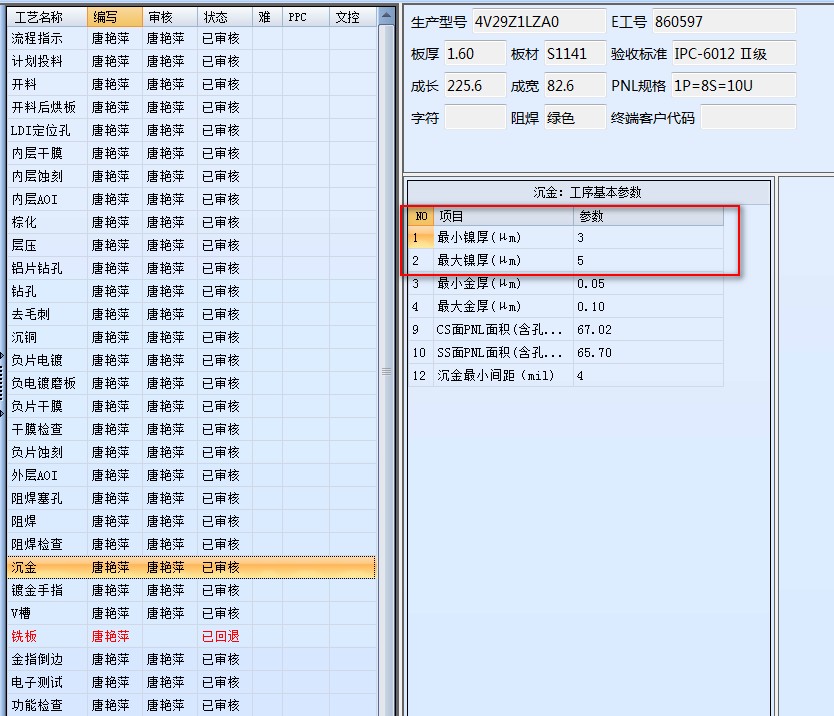Click the E工号 field 860597
The image size is (834, 716).
(x=724, y=22)
